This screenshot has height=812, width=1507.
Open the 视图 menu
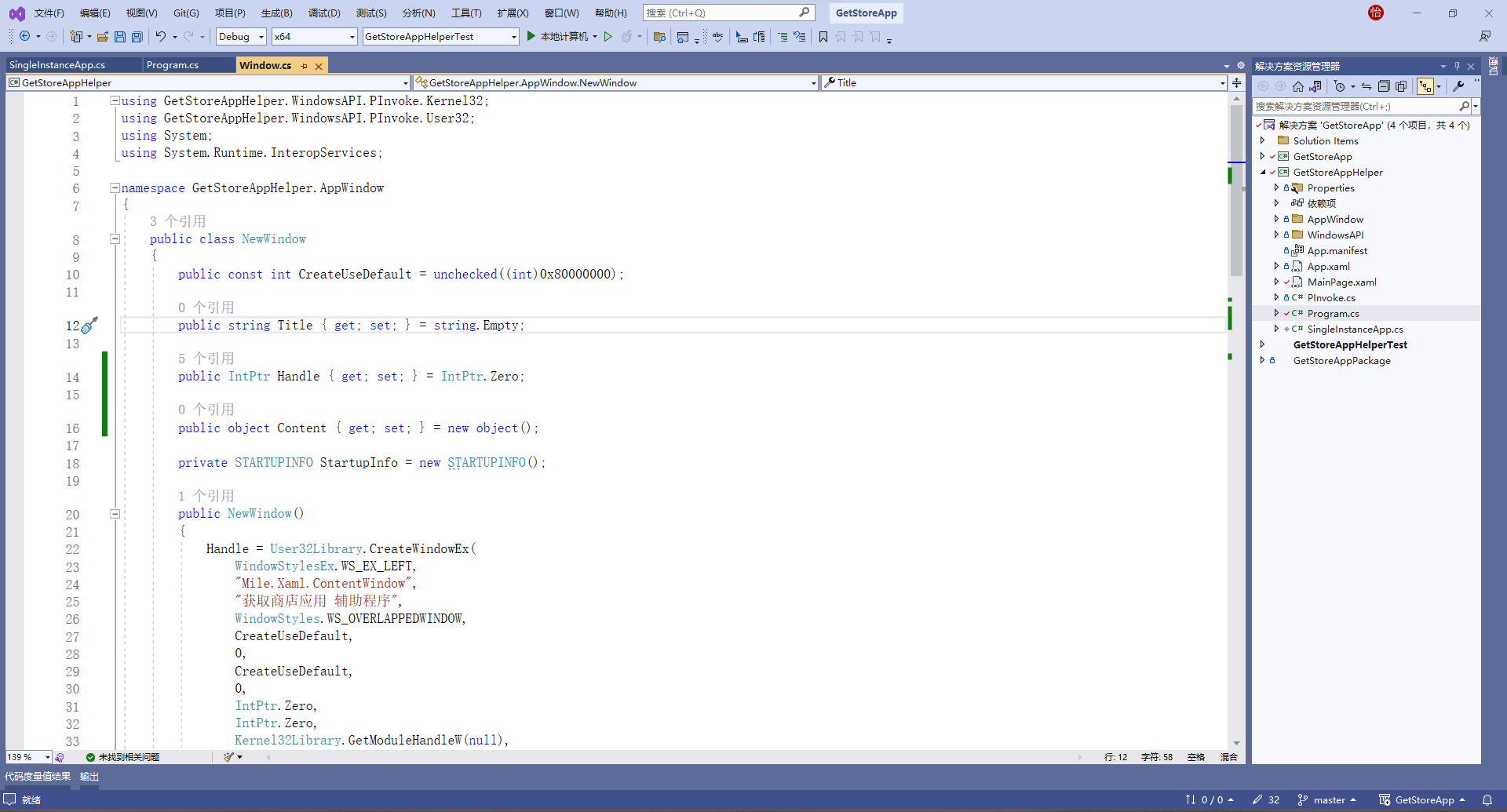tap(140, 13)
